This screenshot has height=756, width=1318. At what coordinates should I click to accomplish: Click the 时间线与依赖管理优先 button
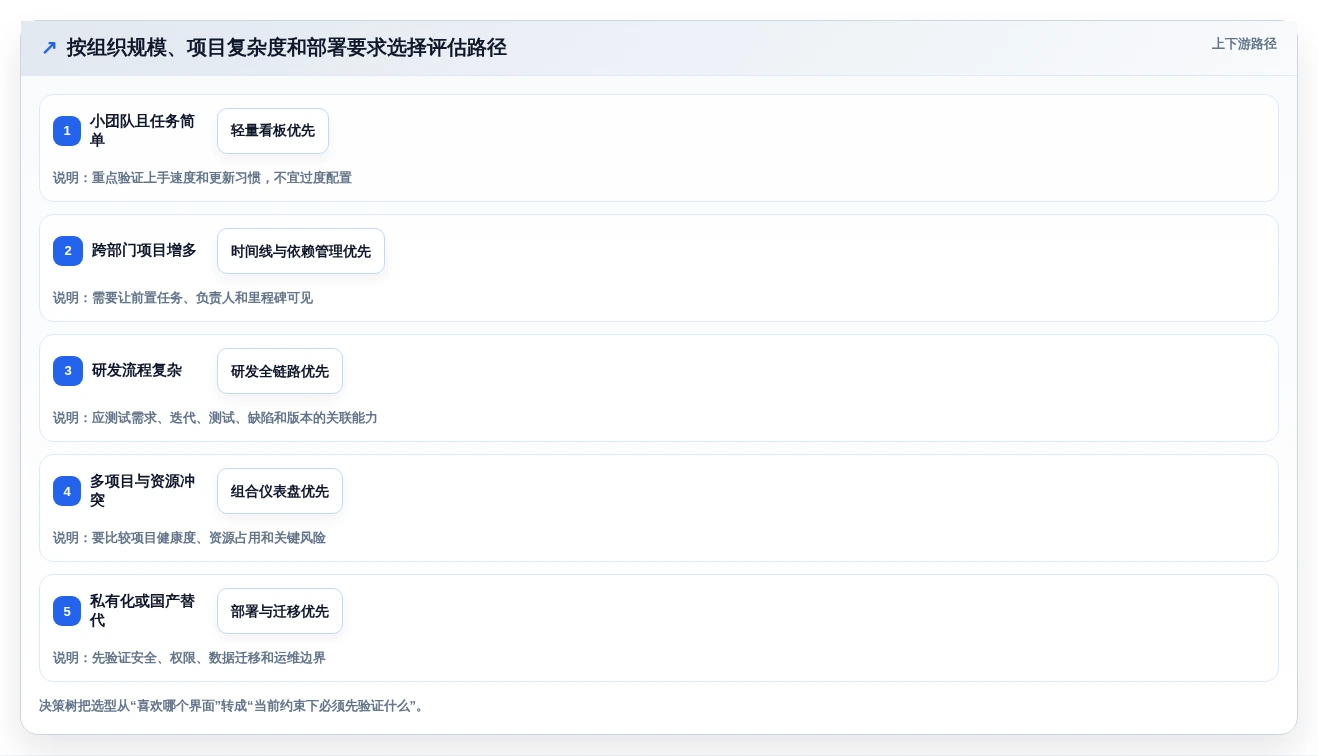(x=301, y=251)
